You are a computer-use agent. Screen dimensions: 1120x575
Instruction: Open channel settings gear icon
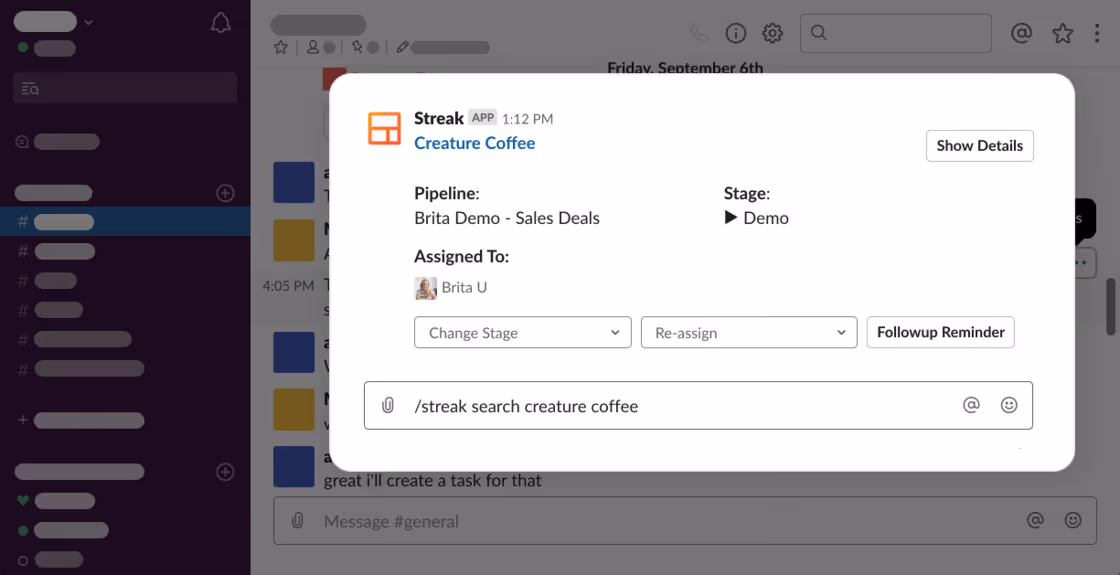click(773, 33)
